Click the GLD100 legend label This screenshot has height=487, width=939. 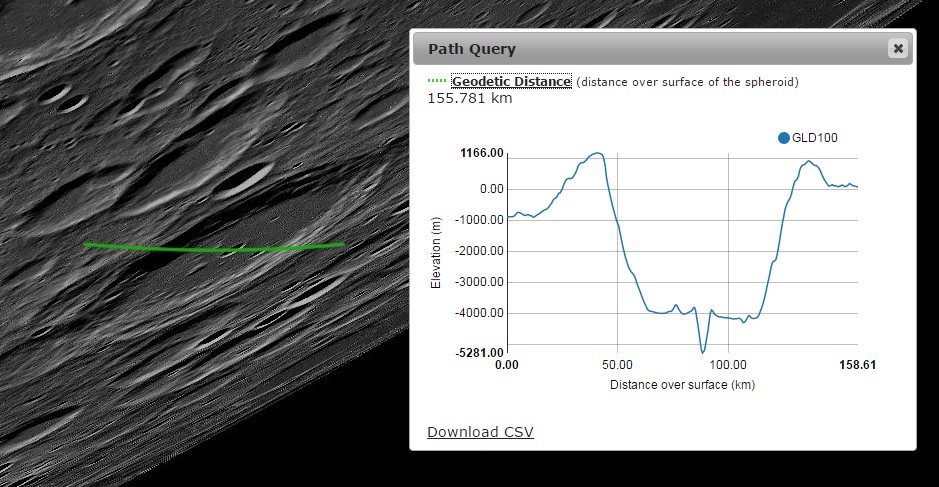(814, 138)
